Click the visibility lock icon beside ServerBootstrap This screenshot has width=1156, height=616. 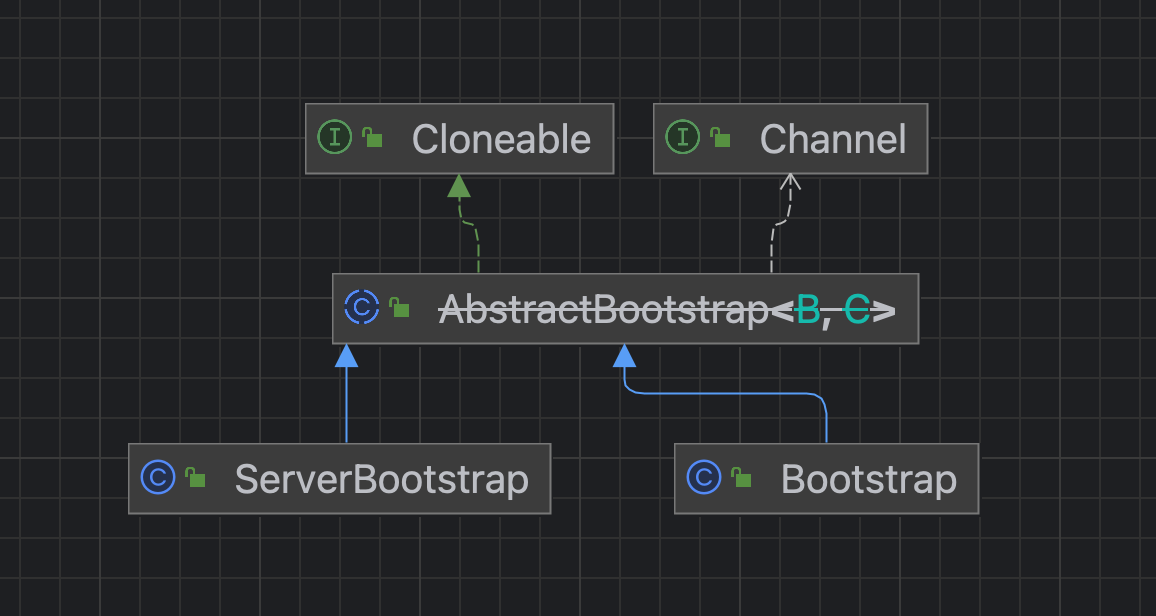coord(196,478)
